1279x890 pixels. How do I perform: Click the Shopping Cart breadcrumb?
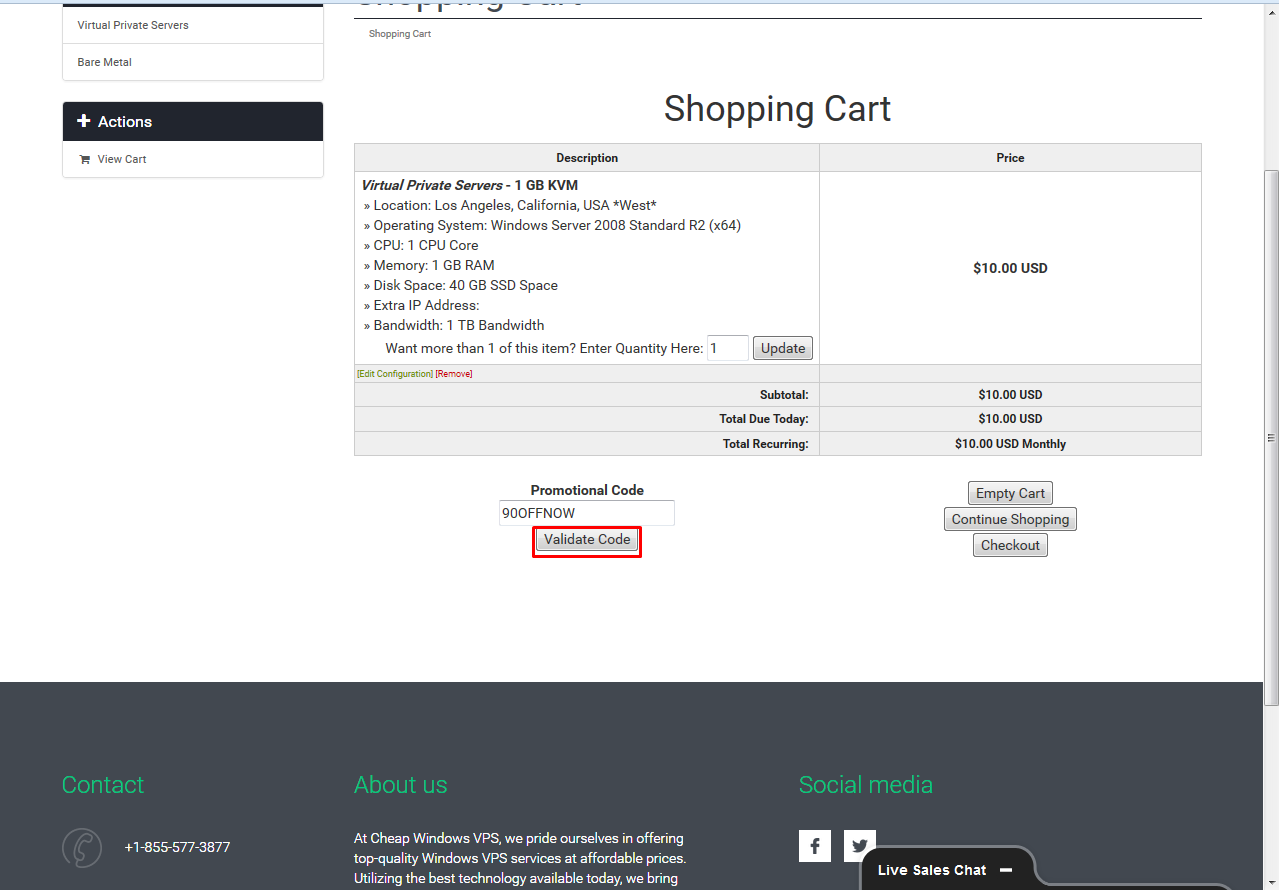400,34
